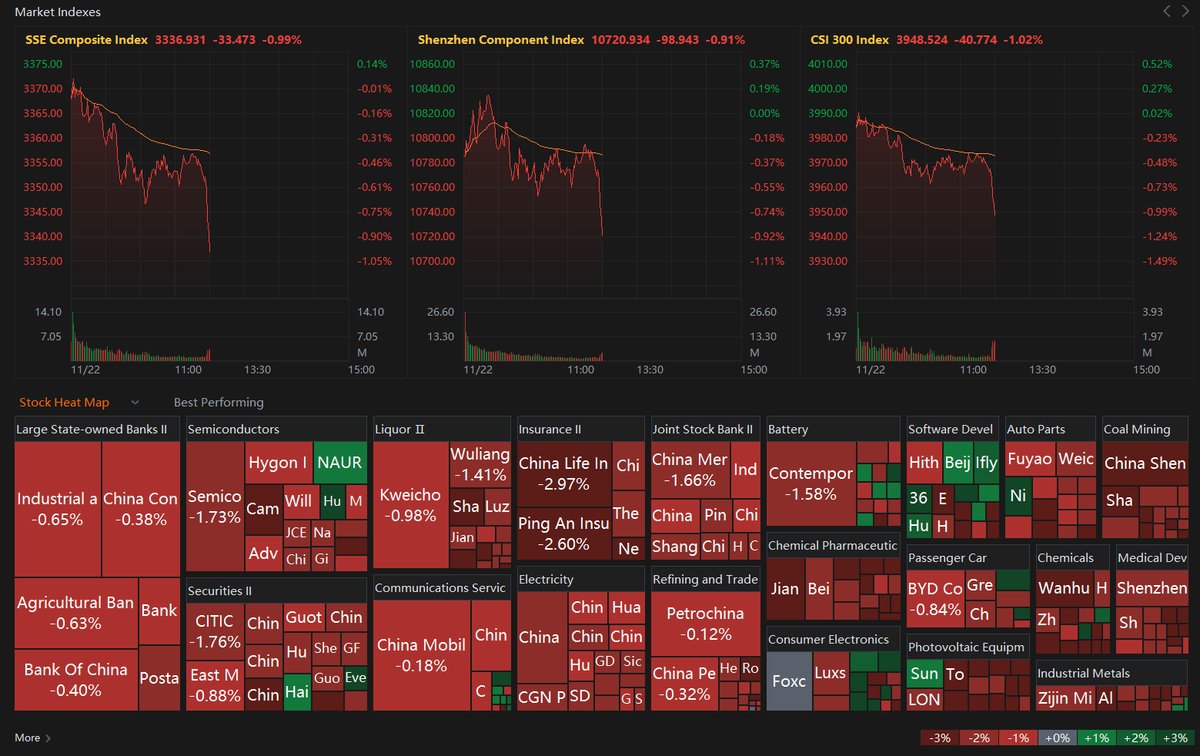Select the Shenzhen medical devices tile
Viewport: 1200px width, 756px height.
point(1152,588)
